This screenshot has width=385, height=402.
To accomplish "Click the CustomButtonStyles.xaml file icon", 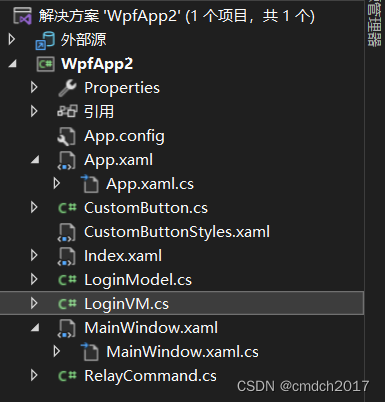I will pos(67,232).
